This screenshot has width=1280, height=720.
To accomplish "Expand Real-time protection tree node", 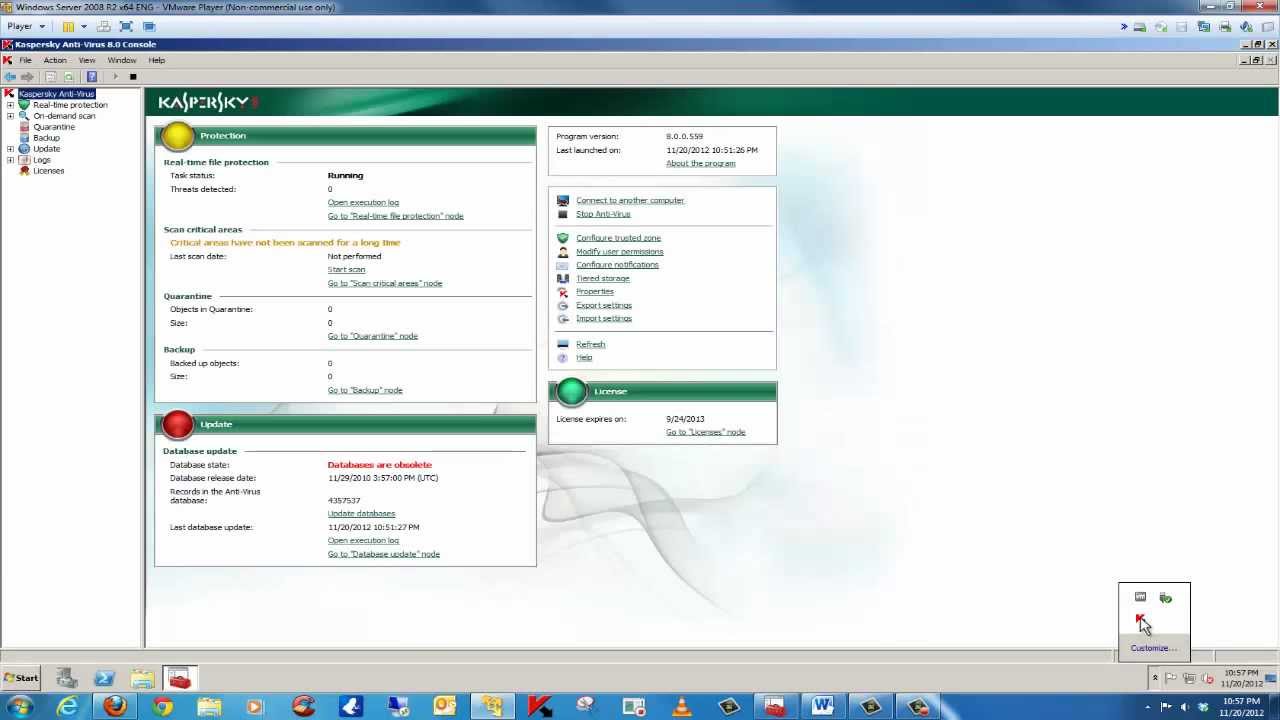I will point(11,105).
